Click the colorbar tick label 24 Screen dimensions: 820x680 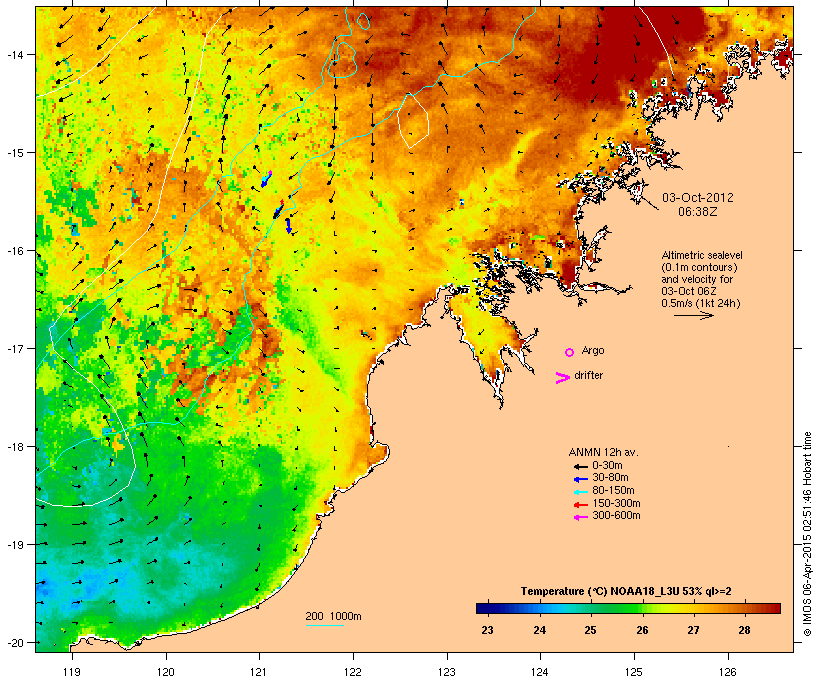click(539, 630)
